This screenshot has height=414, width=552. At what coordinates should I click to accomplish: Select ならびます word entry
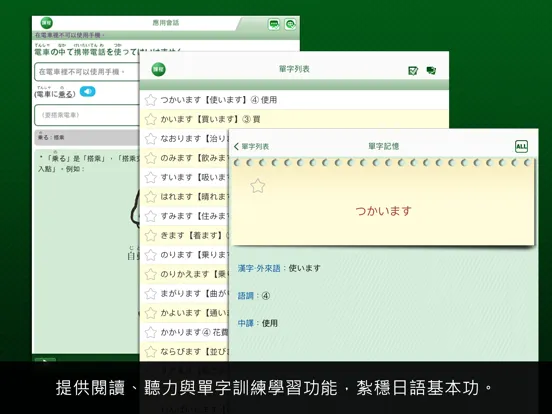[184, 351]
